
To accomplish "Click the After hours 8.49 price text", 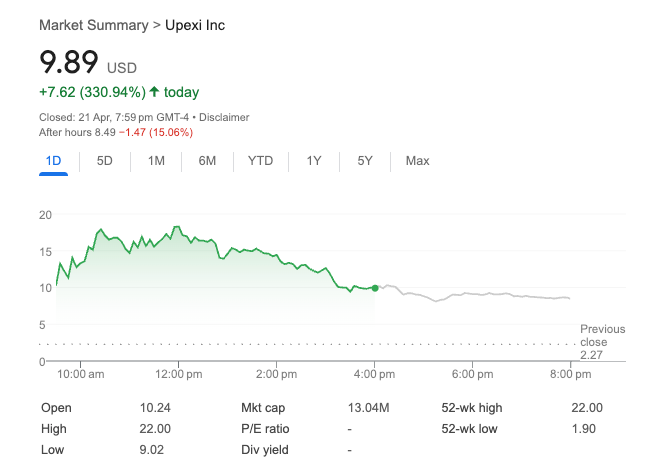I will pyautogui.click(x=77, y=132).
